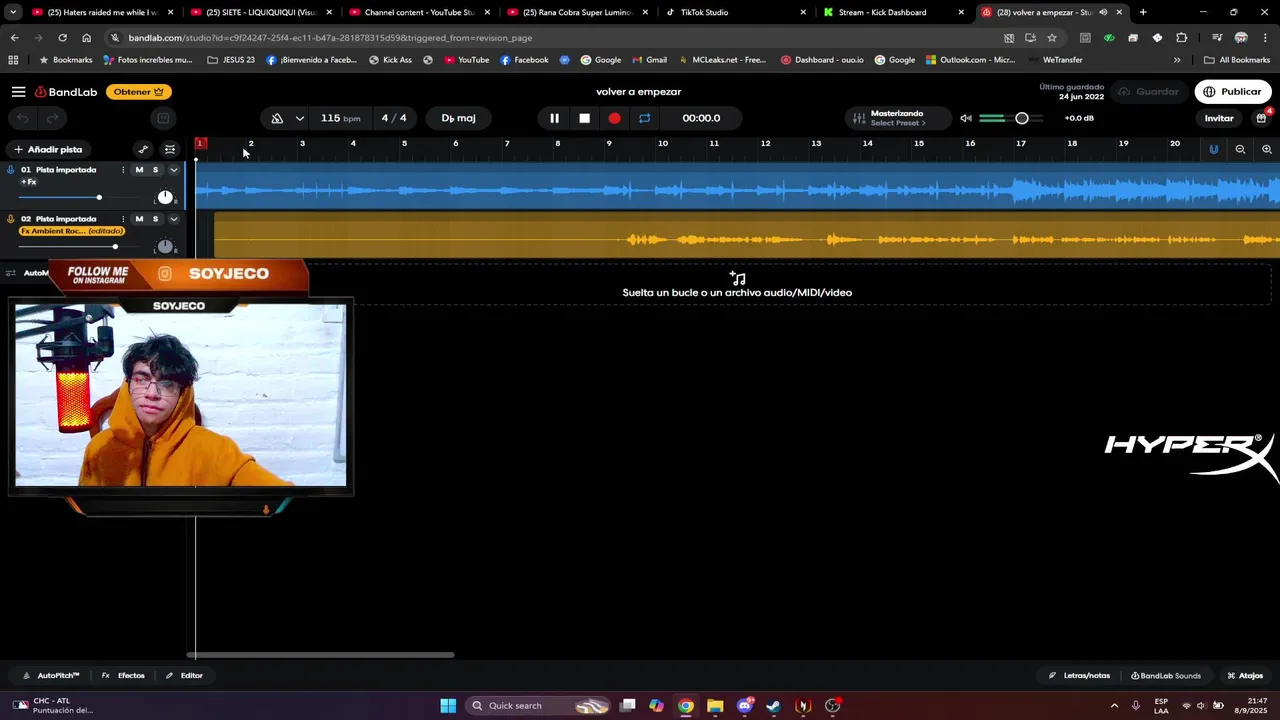Toggle snap-to-grid magnet
The height and width of the screenshot is (720, 1280).
pyautogui.click(x=1214, y=150)
